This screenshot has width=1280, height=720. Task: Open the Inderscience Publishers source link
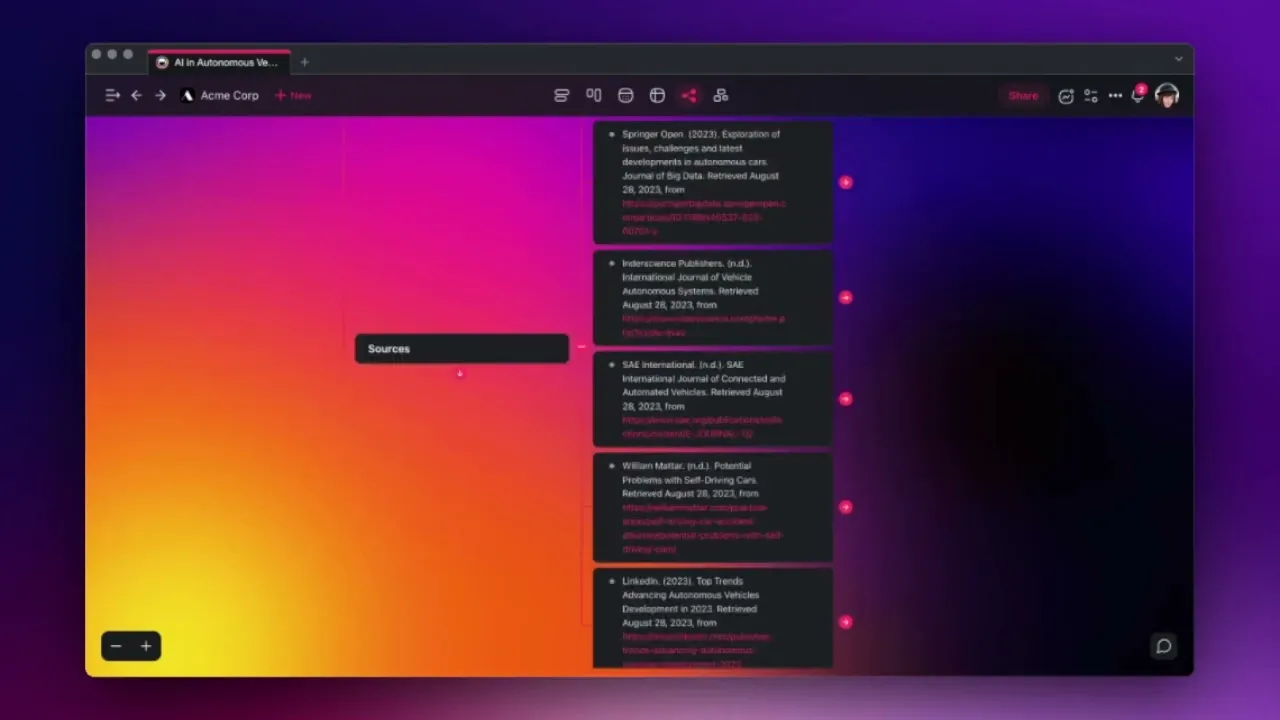click(x=703, y=326)
